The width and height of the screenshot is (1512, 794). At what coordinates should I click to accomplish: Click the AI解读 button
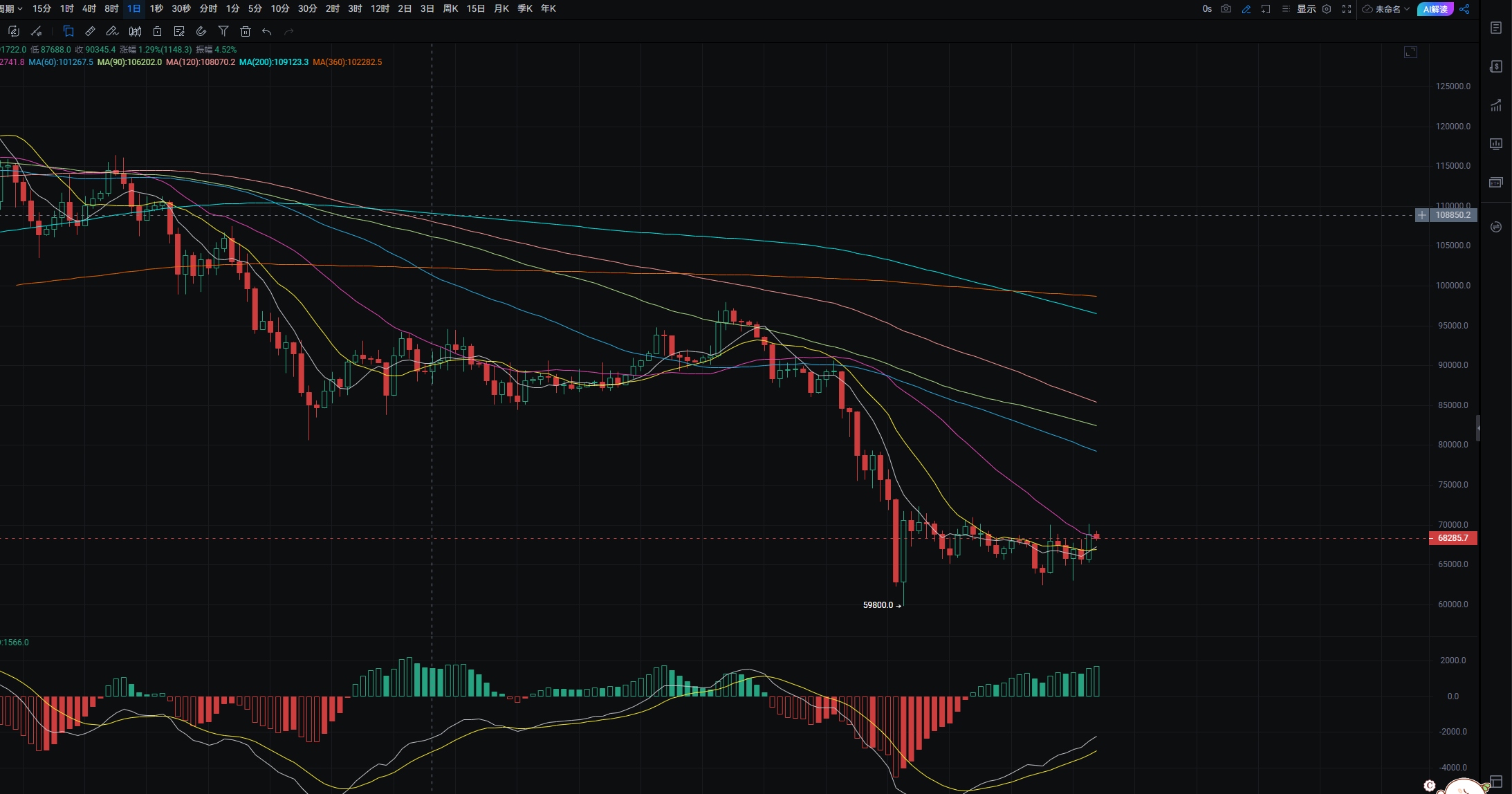1435,9
